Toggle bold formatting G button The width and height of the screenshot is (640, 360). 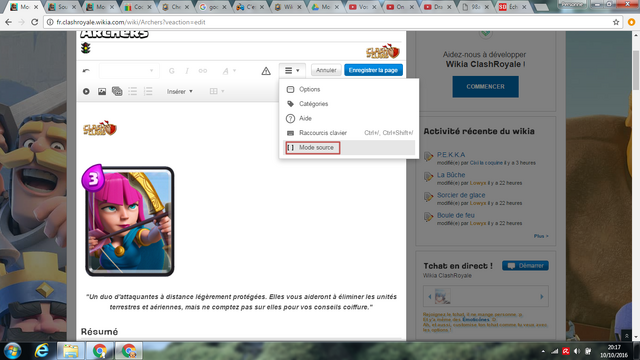pyautogui.click(x=171, y=71)
